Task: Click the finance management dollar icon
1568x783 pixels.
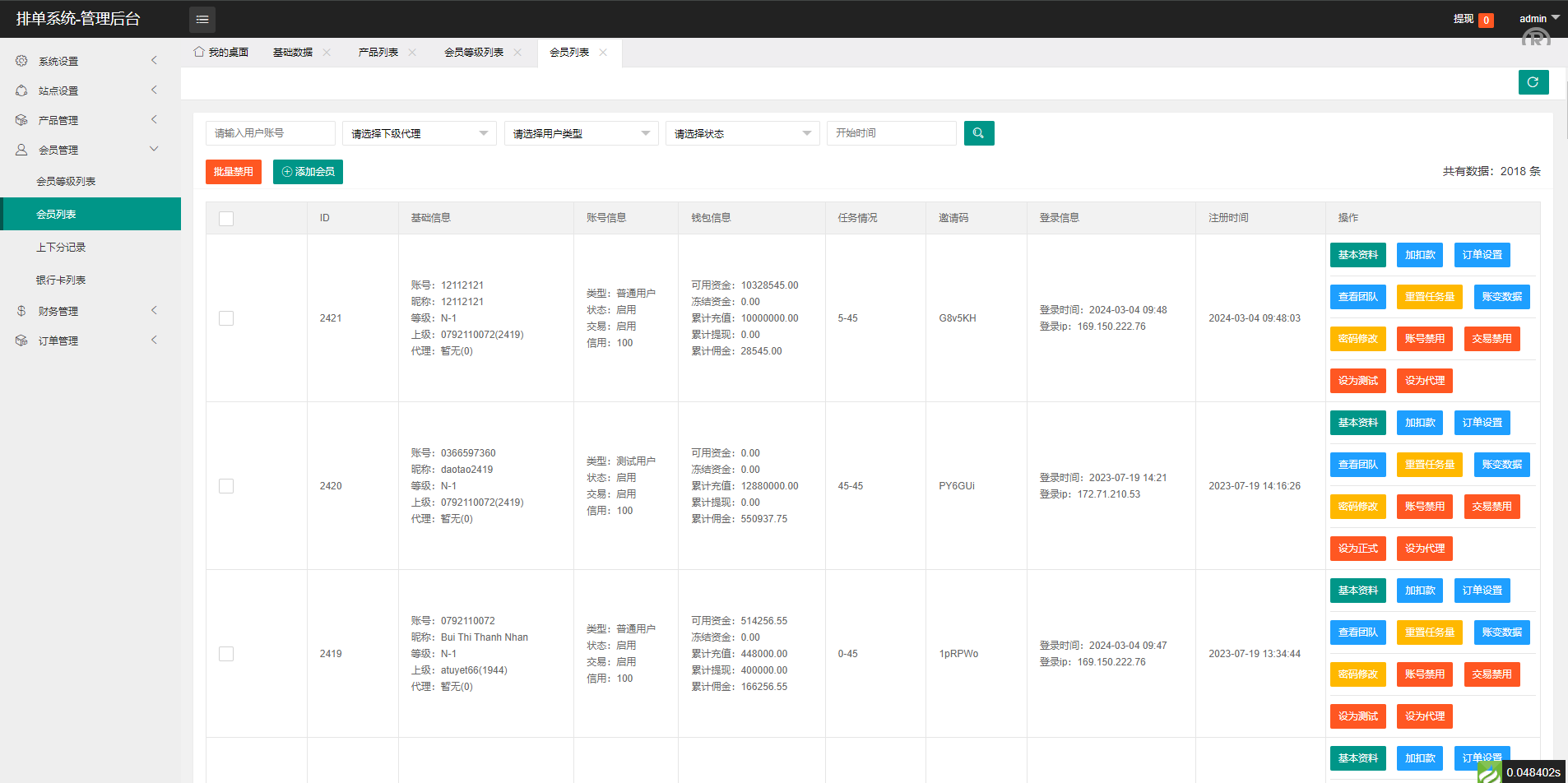Action: point(21,311)
